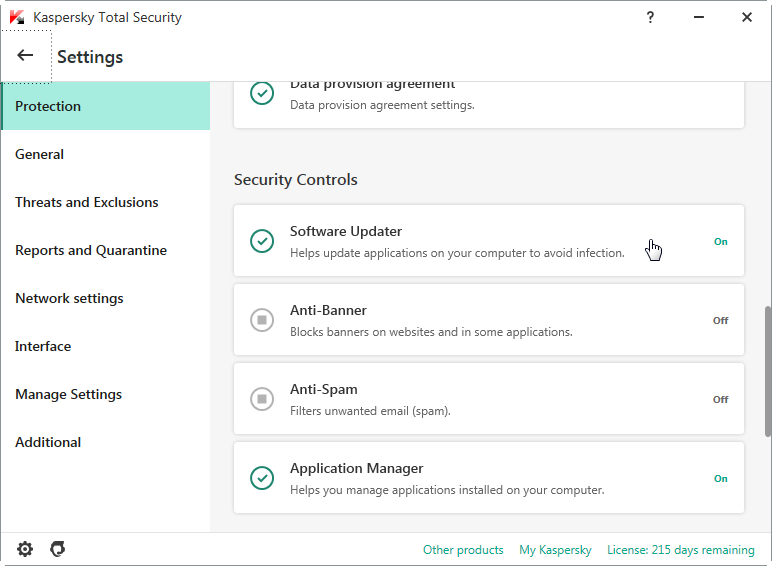Open the Anti-Banner settings title

coord(328,311)
